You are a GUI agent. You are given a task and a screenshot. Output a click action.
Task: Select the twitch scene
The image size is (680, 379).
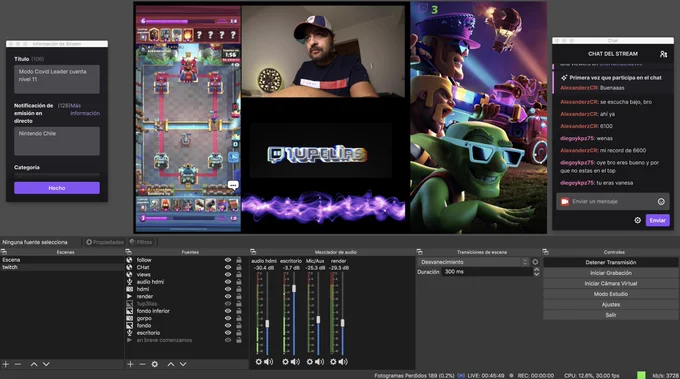pyautogui.click(x=62, y=267)
